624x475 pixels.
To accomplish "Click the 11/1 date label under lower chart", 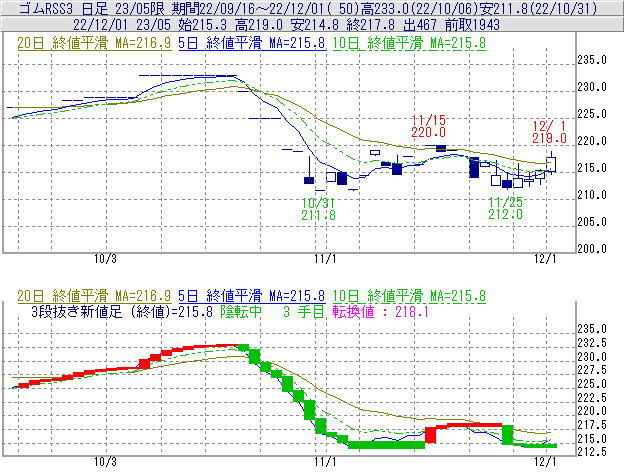I will [325, 461].
